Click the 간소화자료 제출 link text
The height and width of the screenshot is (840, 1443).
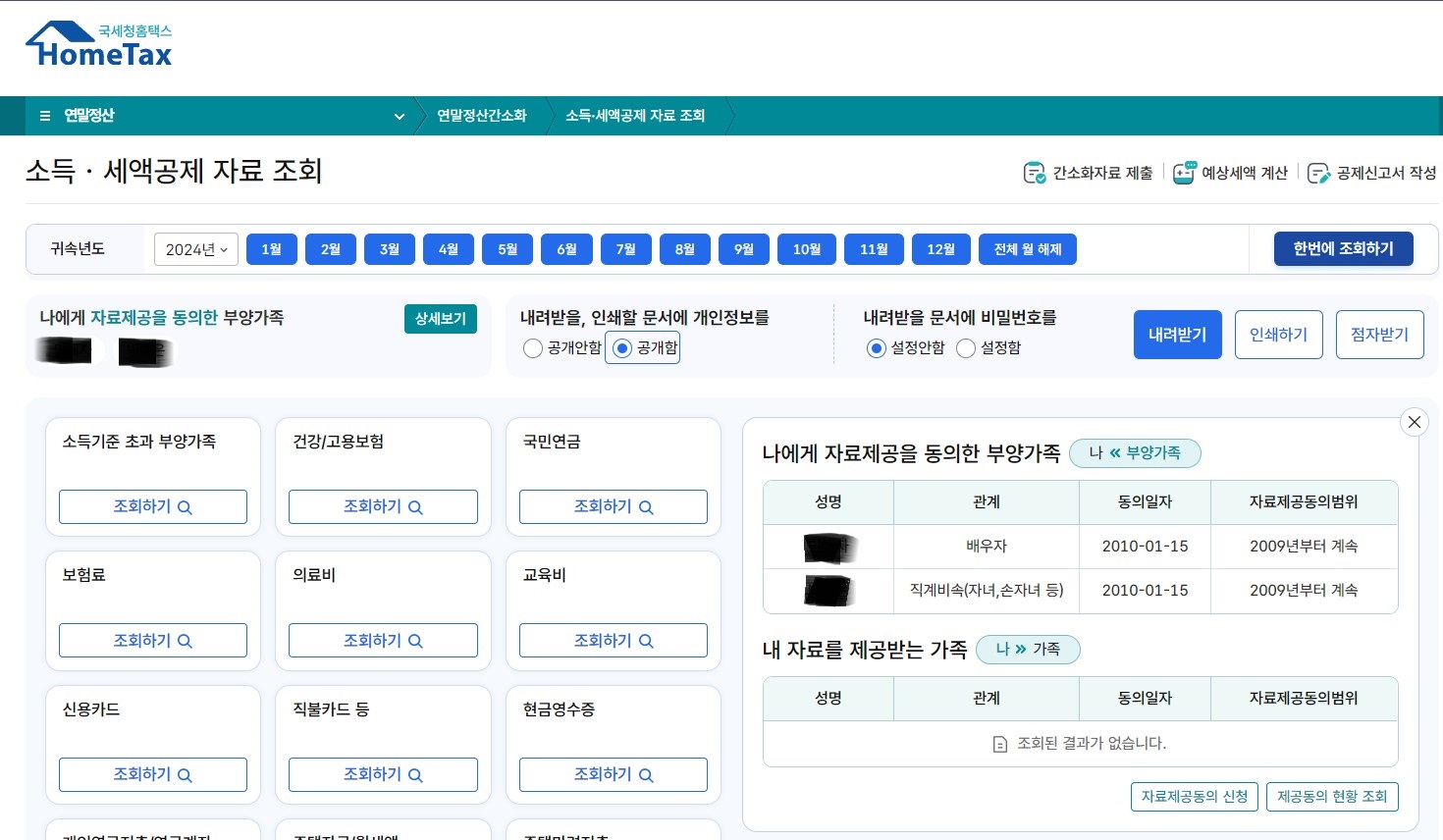click(1103, 173)
